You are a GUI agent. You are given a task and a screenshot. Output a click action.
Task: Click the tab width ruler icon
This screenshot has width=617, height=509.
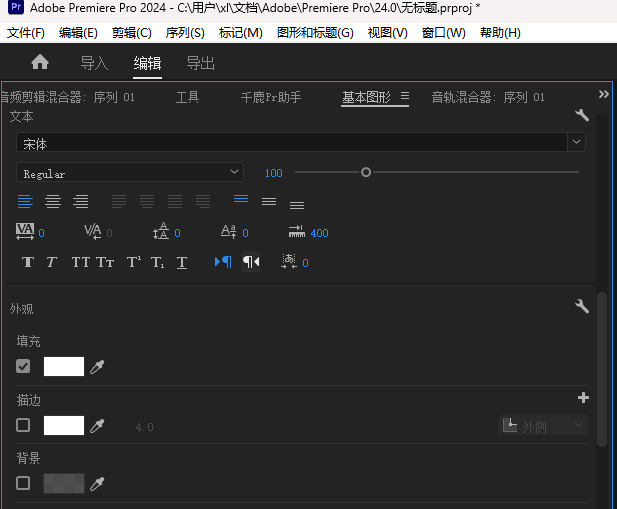[x=297, y=231]
